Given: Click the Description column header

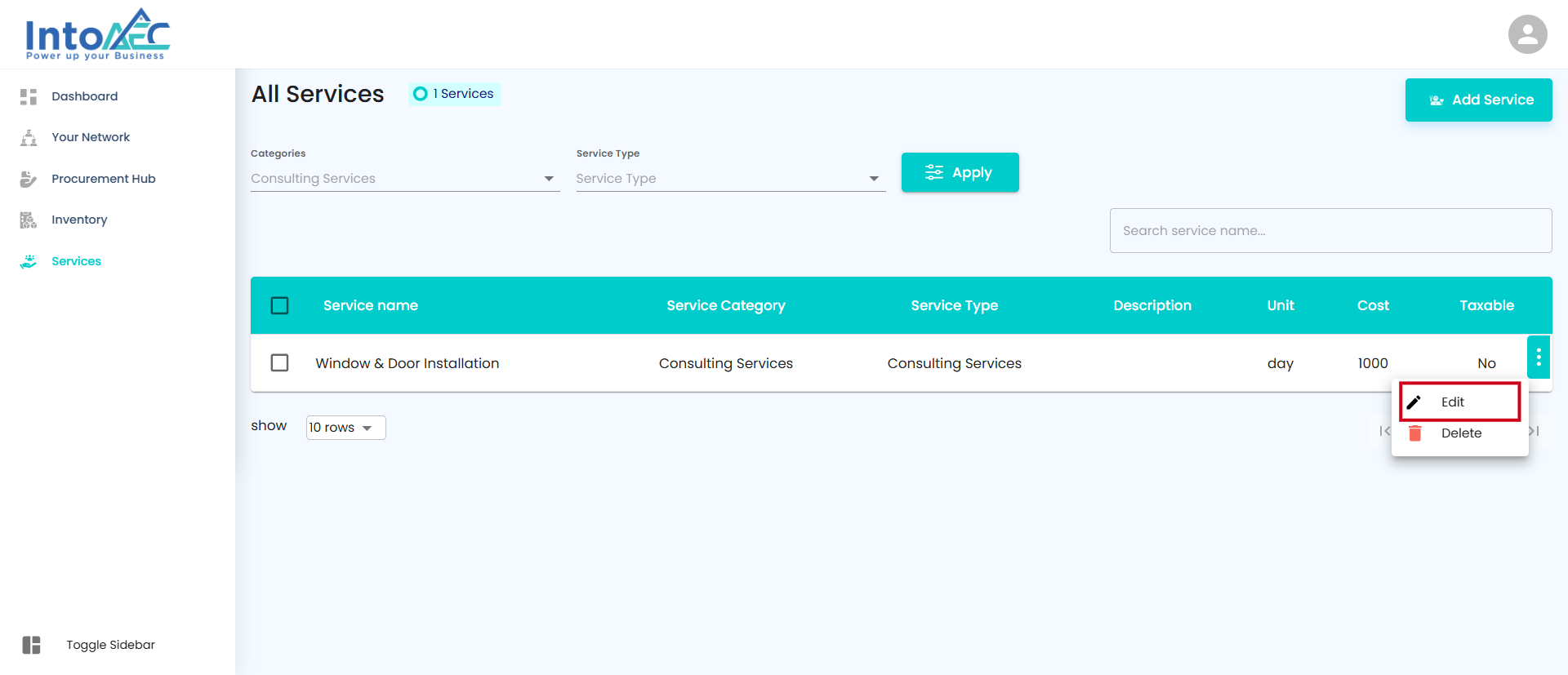Looking at the screenshot, I should click(x=1152, y=305).
